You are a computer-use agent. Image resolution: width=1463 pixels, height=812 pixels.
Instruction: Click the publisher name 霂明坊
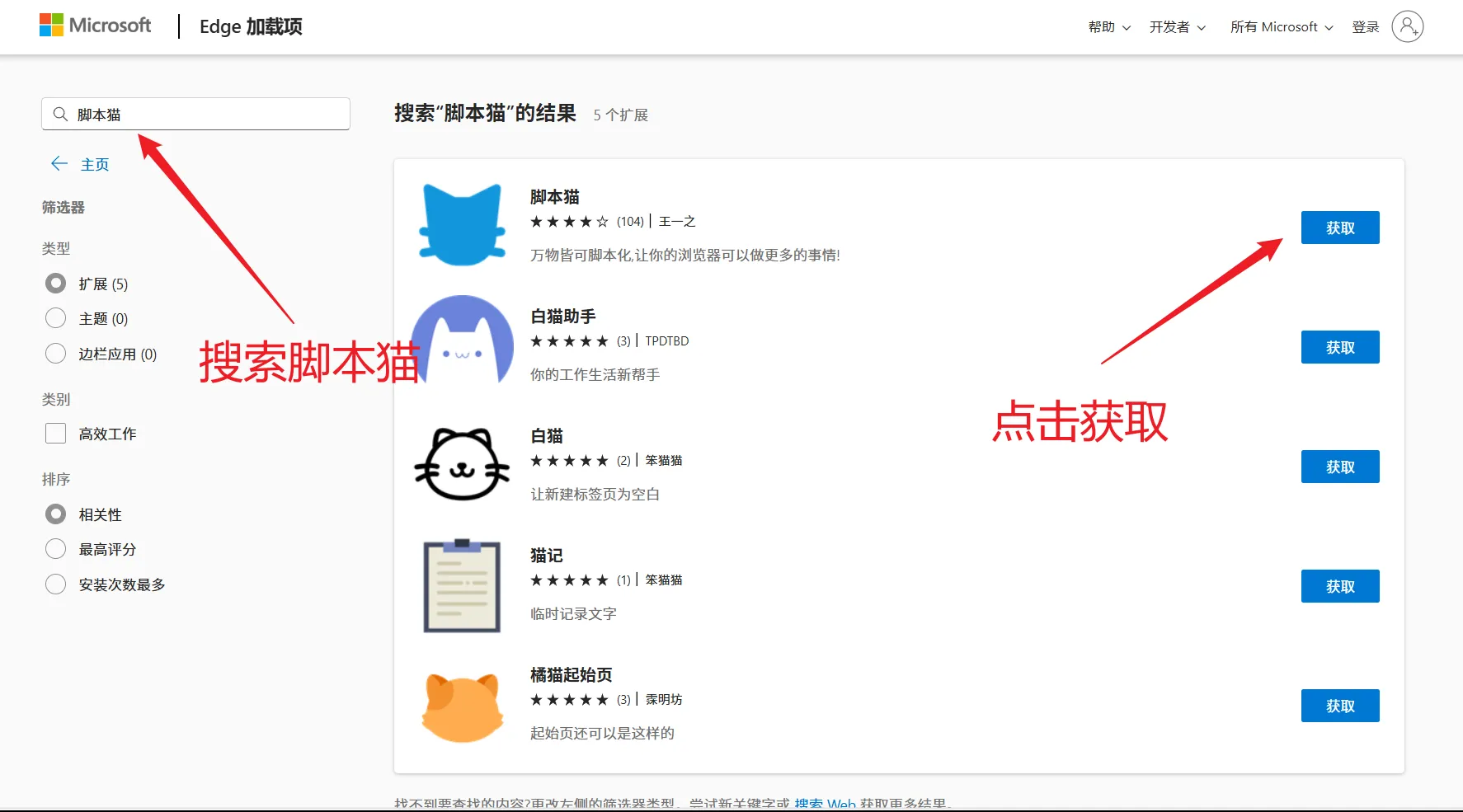coord(664,699)
